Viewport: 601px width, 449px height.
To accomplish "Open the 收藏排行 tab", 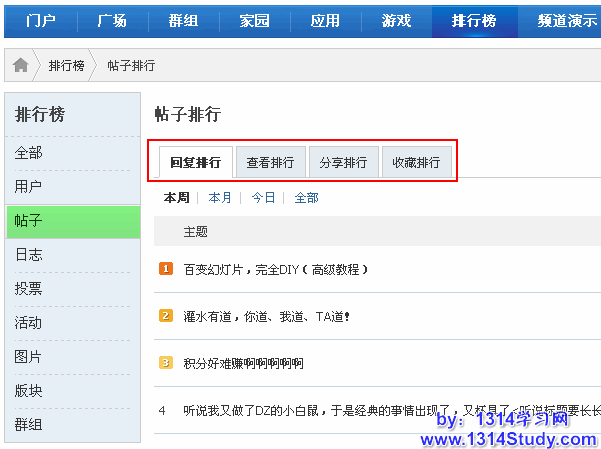I will tap(416, 162).
